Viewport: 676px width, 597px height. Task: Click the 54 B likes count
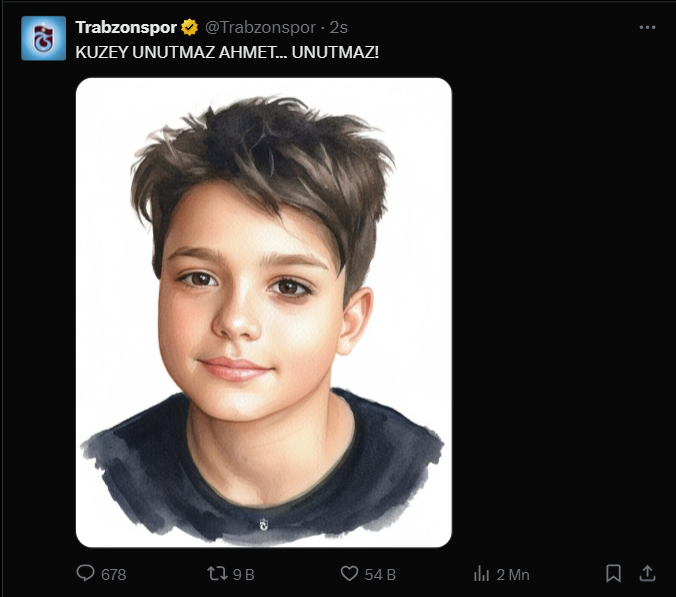[380, 574]
